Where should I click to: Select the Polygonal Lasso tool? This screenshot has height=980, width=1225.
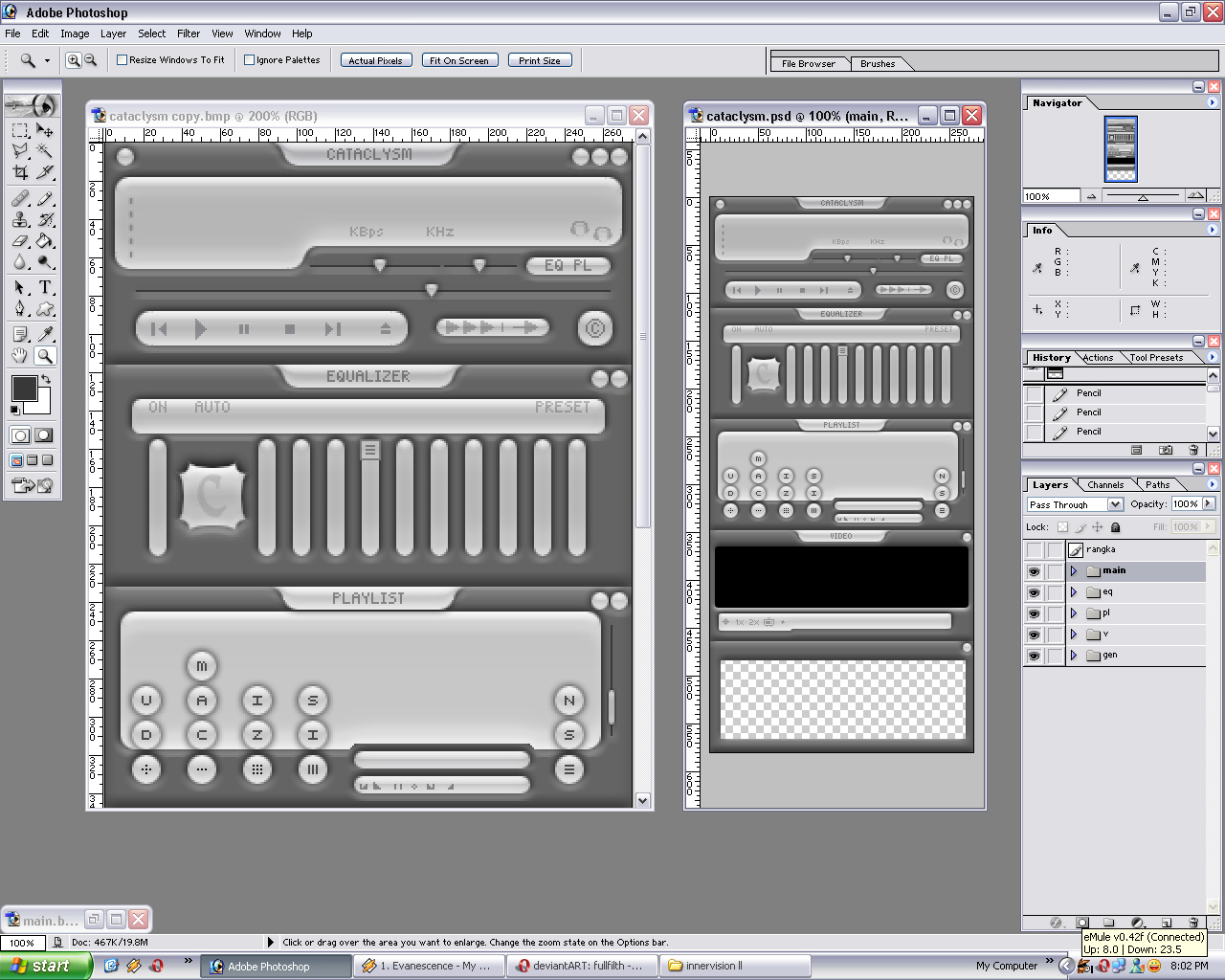point(20,151)
